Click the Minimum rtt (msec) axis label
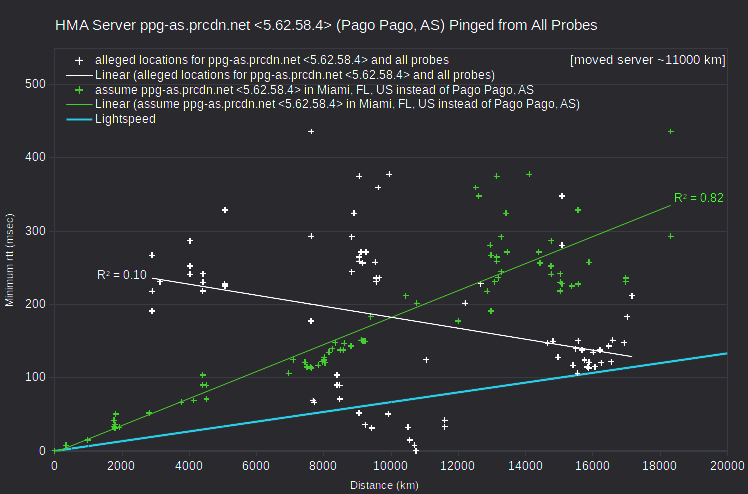 pyautogui.click(x=10, y=260)
